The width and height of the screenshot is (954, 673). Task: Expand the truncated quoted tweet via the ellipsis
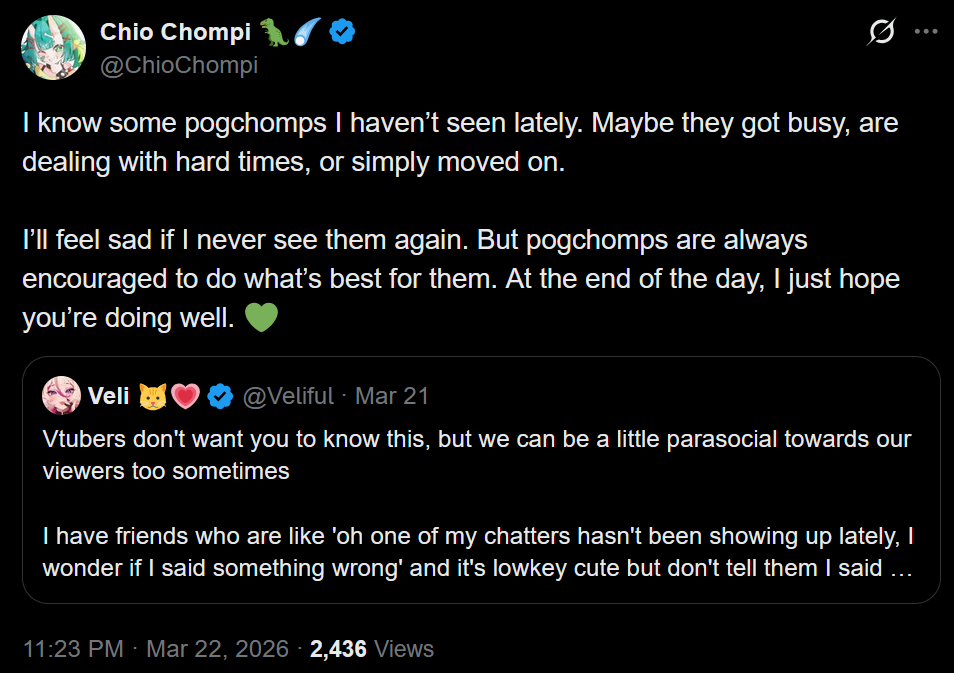point(901,568)
